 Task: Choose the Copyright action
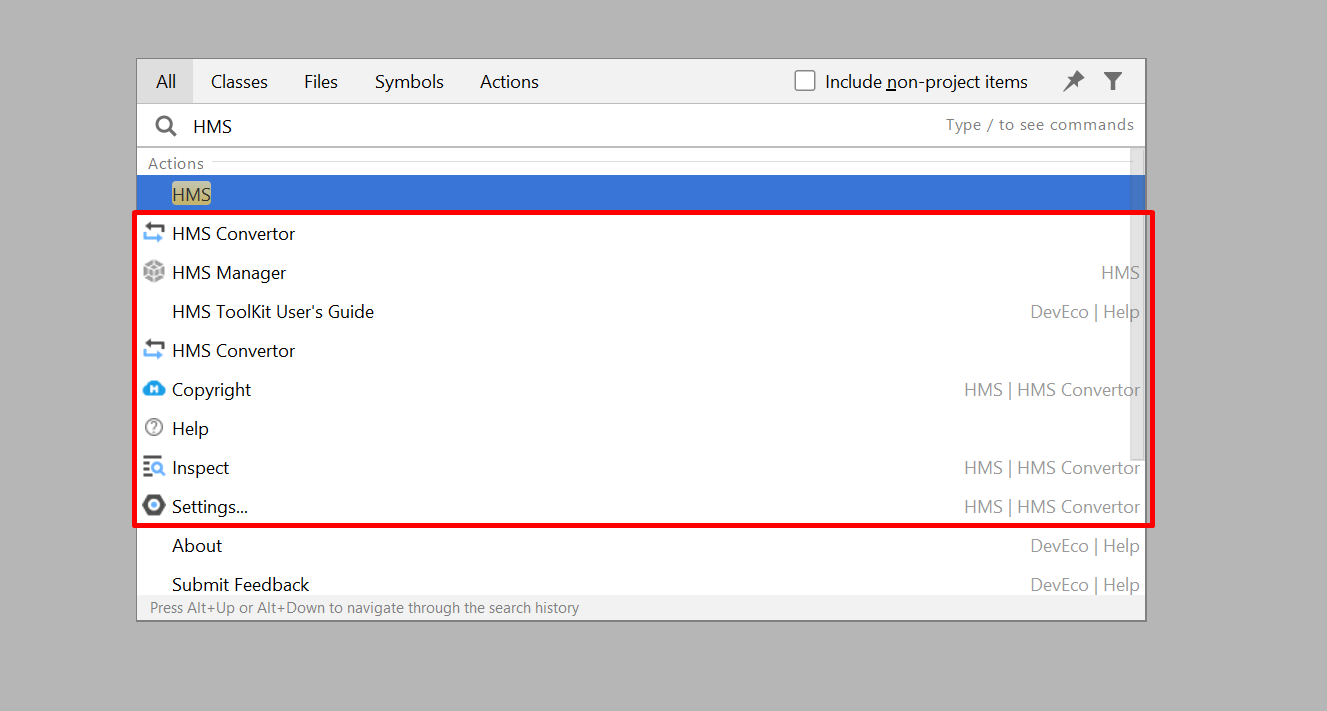641,390
